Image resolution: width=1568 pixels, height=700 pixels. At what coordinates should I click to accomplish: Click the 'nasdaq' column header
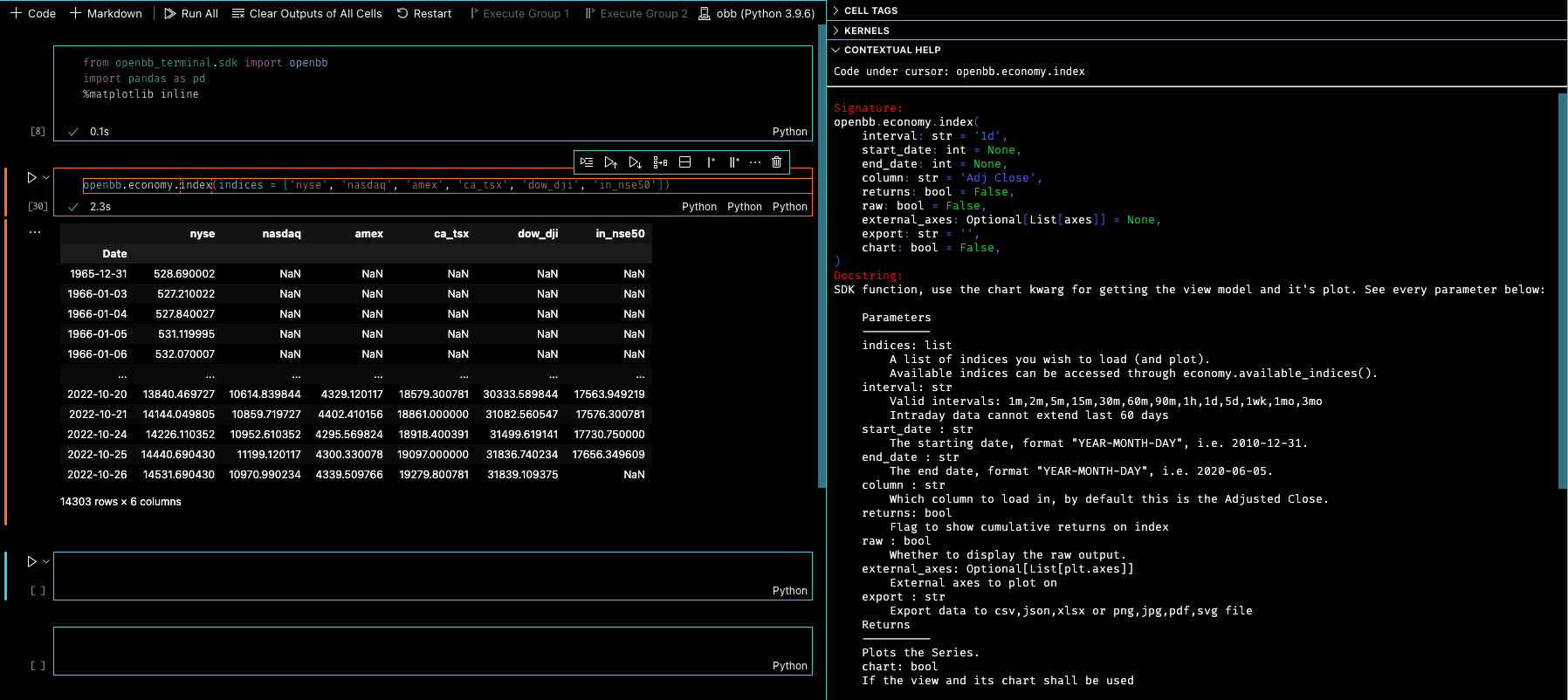pyautogui.click(x=281, y=234)
